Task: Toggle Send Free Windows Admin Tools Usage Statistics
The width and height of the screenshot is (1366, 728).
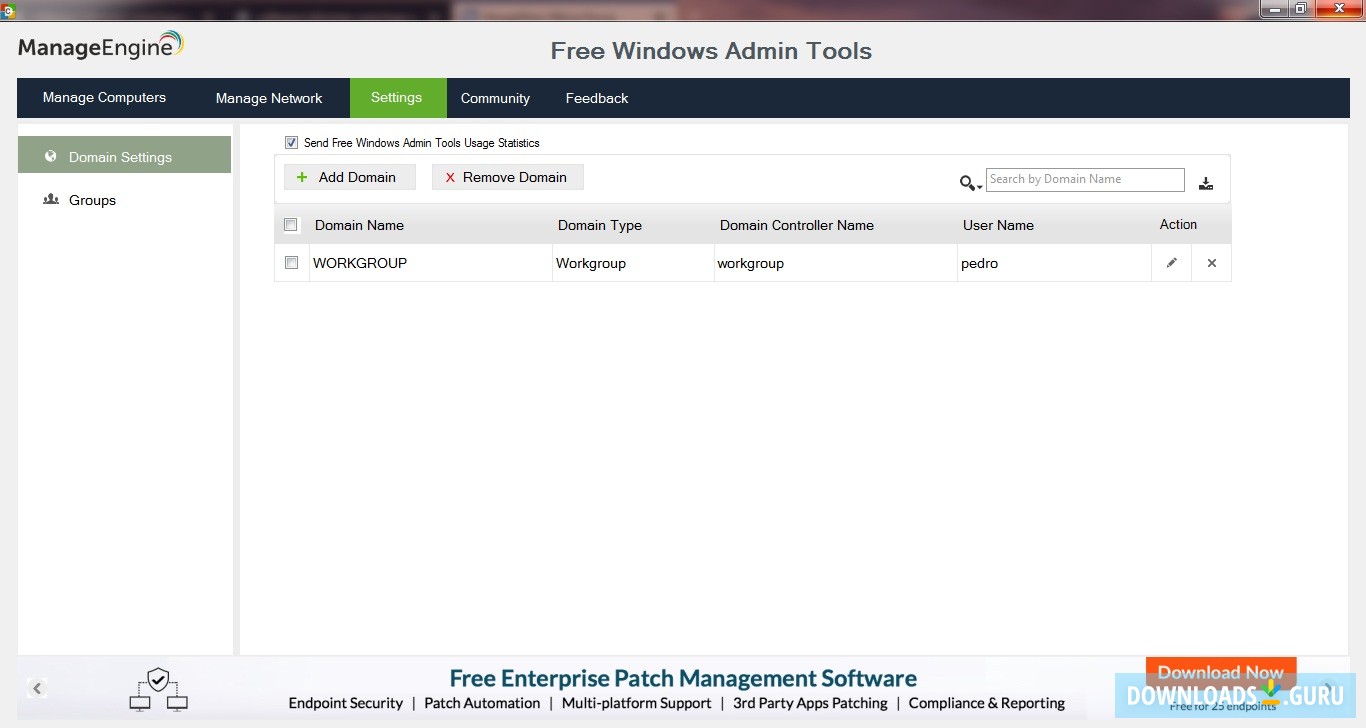Action: tap(291, 142)
